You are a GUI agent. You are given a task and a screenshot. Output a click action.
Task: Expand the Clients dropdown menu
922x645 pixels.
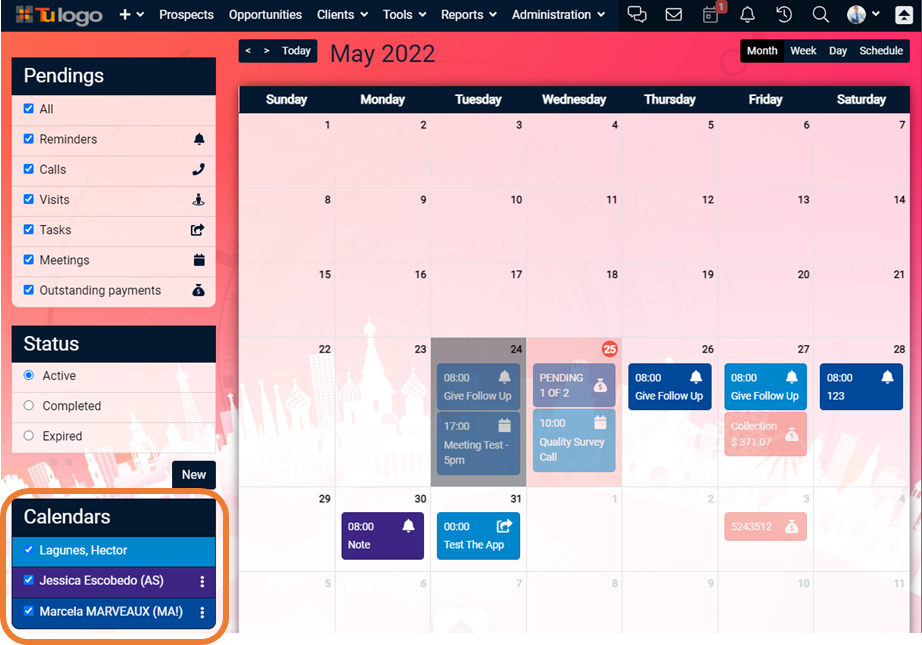342,15
